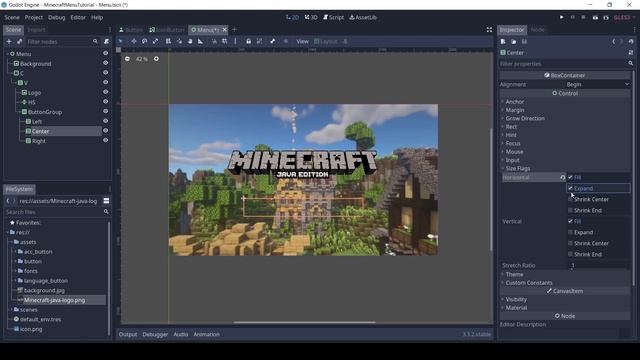640x360 pixels.
Task: Zoom out the canvas with minus icon
Action: 127,59
